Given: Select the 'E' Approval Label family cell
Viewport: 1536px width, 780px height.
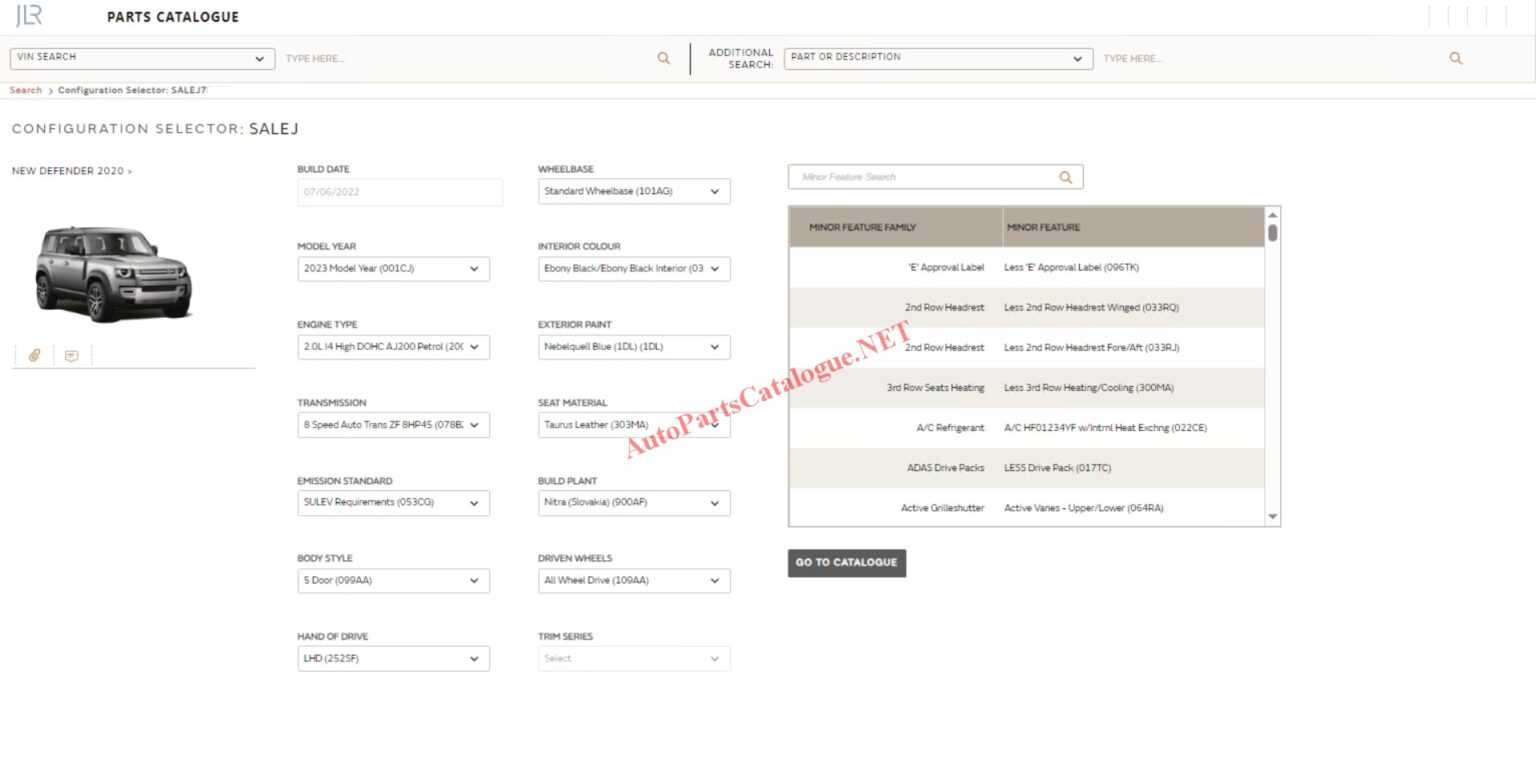Looking at the screenshot, I should pyautogui.click(x=946, y=268).
